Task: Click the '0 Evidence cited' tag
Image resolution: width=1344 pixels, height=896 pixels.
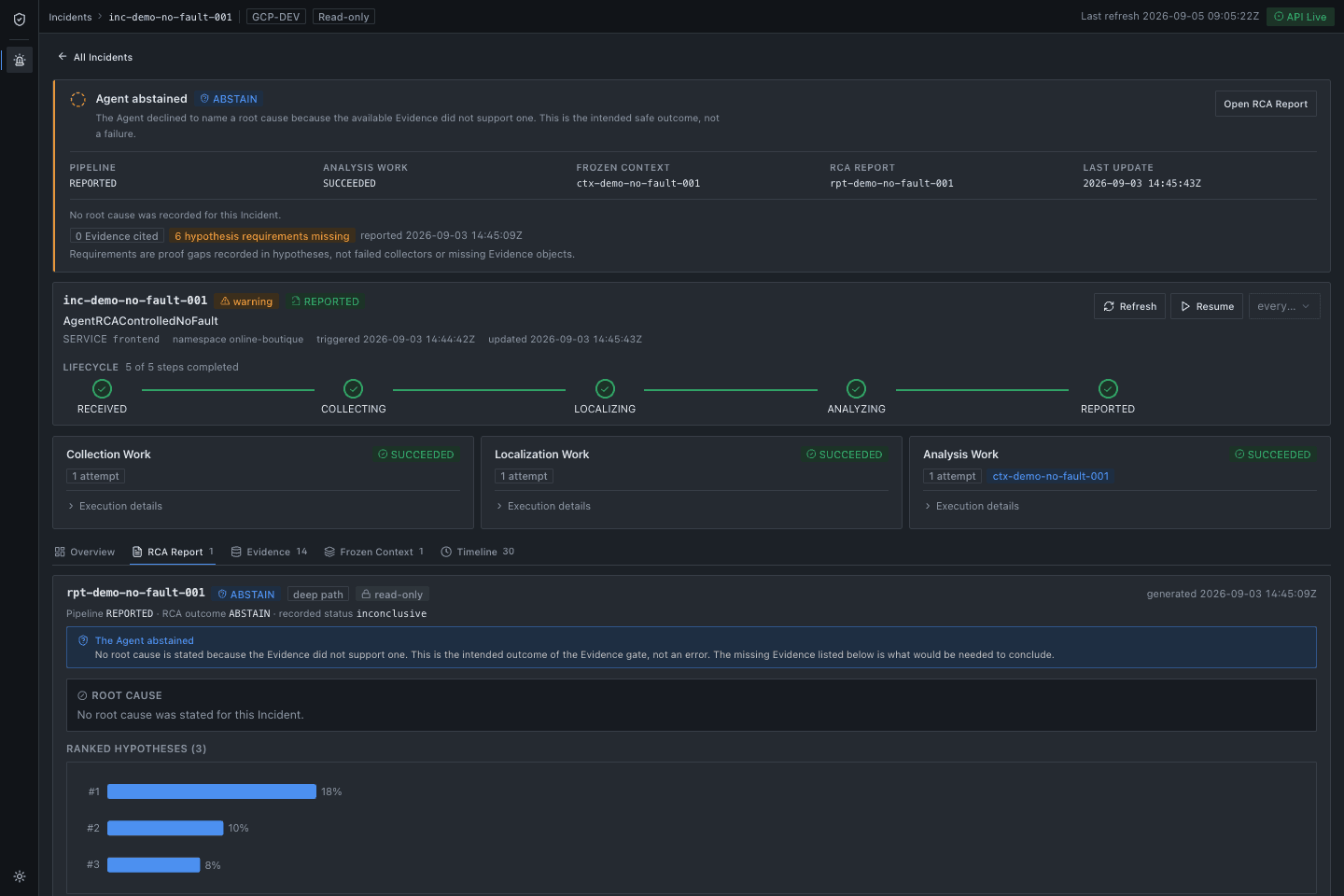Action: pos(117,236)
